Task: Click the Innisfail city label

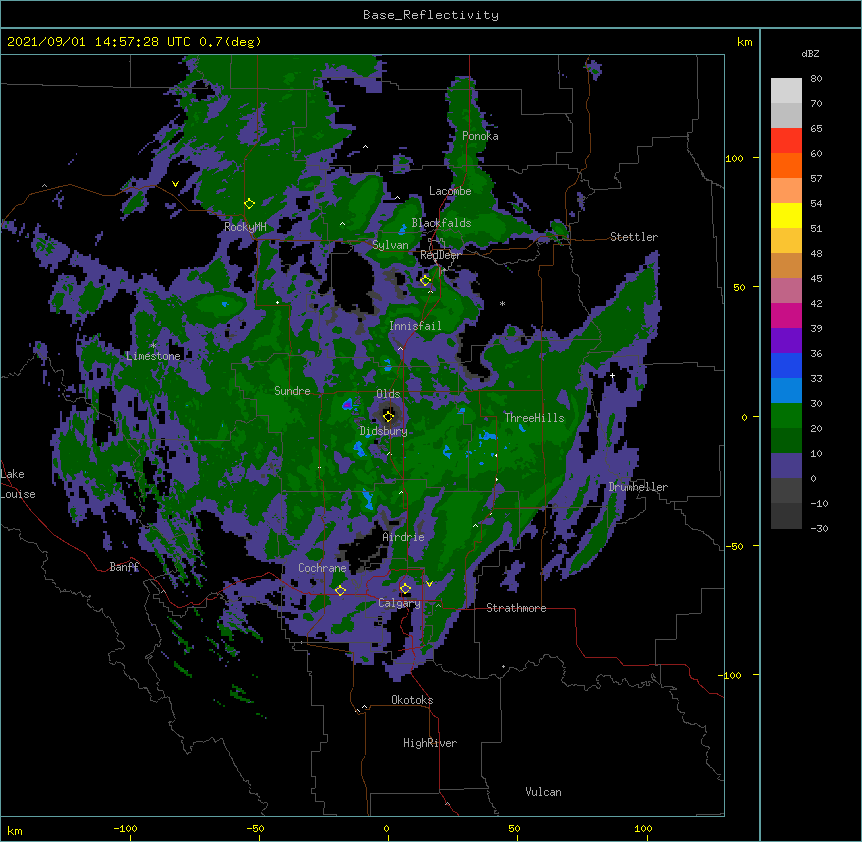Action: click(x=415, y=326)
